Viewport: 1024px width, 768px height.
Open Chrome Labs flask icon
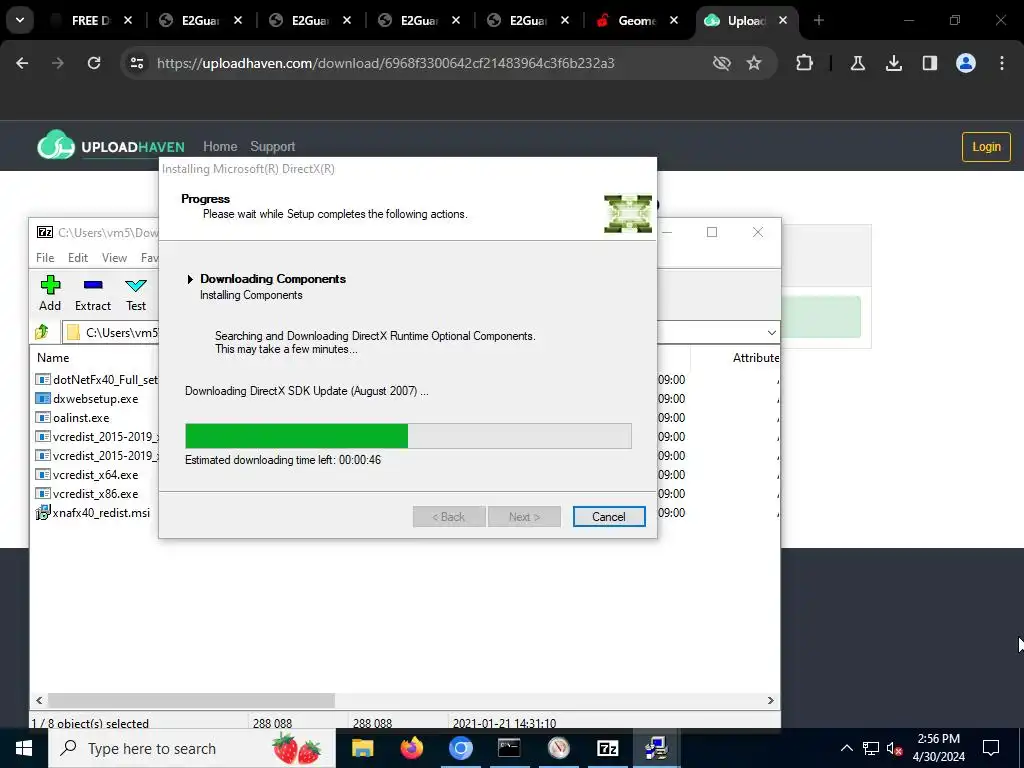(857, 63)
